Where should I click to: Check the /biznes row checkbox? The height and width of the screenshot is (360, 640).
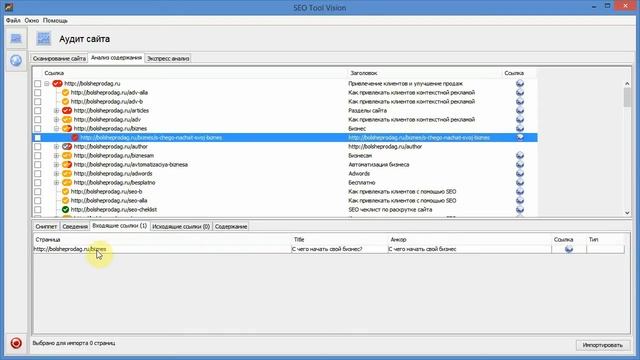tap(38, 129)
